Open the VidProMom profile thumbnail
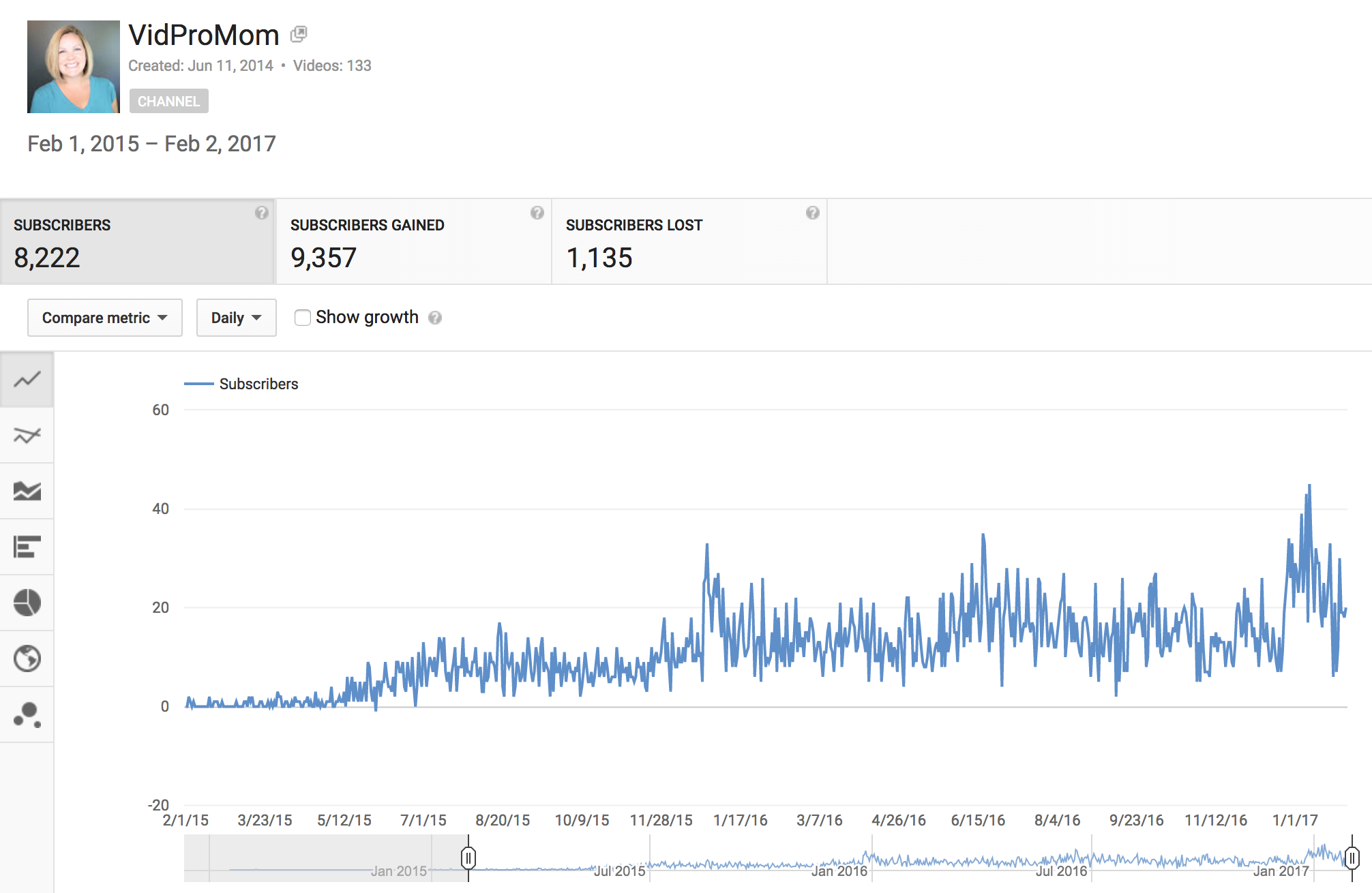The height and width of the screenshot is (893, 1372). (x=74, y=67)
